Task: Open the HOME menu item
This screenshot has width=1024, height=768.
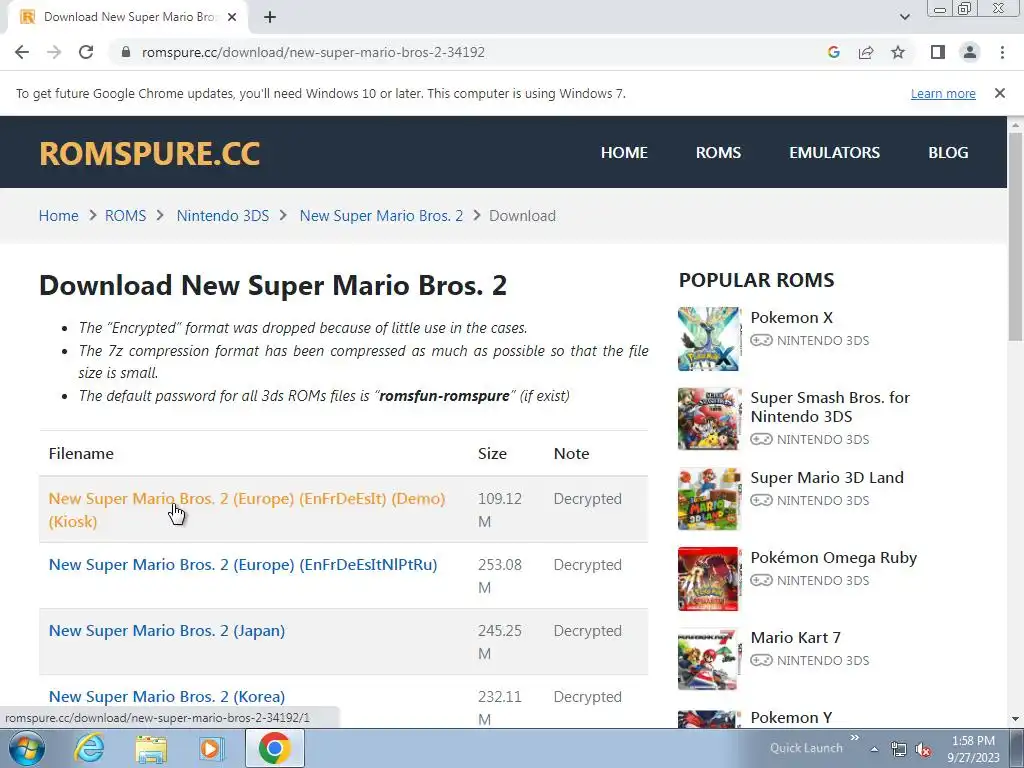Action: pos(624,152)
